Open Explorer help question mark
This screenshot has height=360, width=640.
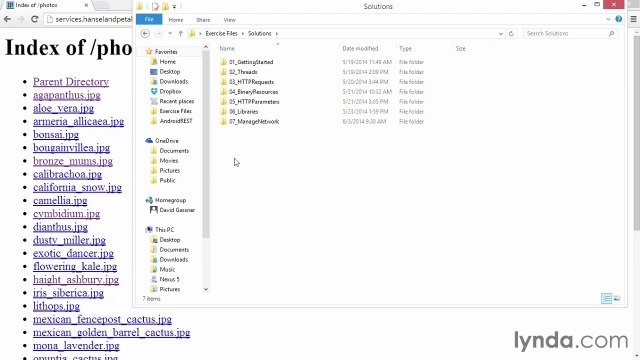619,19
